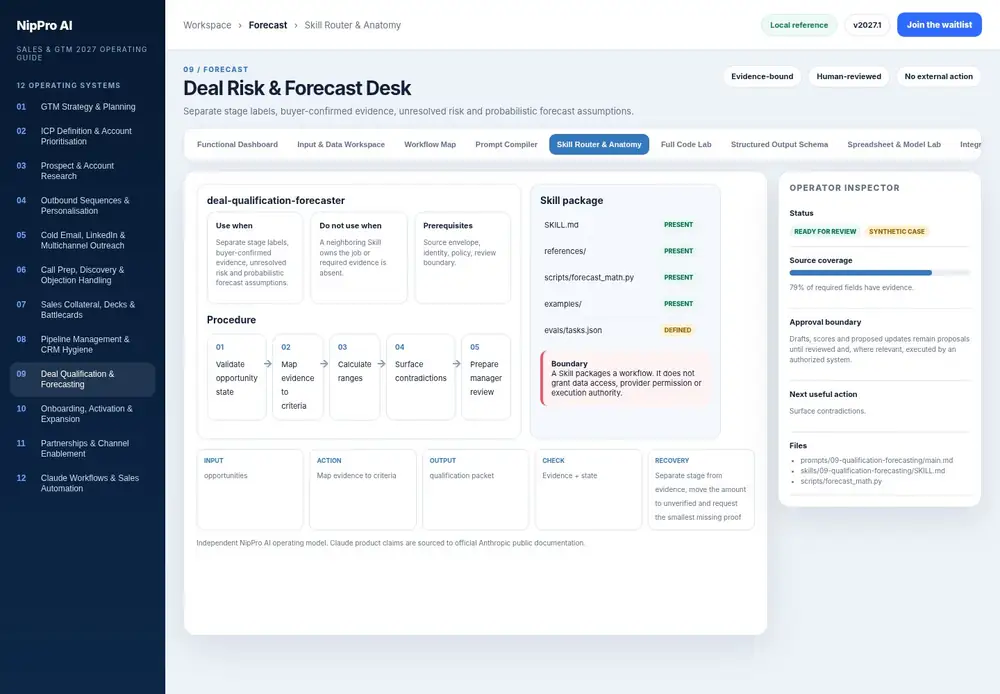Go to the Forecast breadcrumb
Screen dimensions: 1000x694
pyautogui.click(x=268, y=25)
